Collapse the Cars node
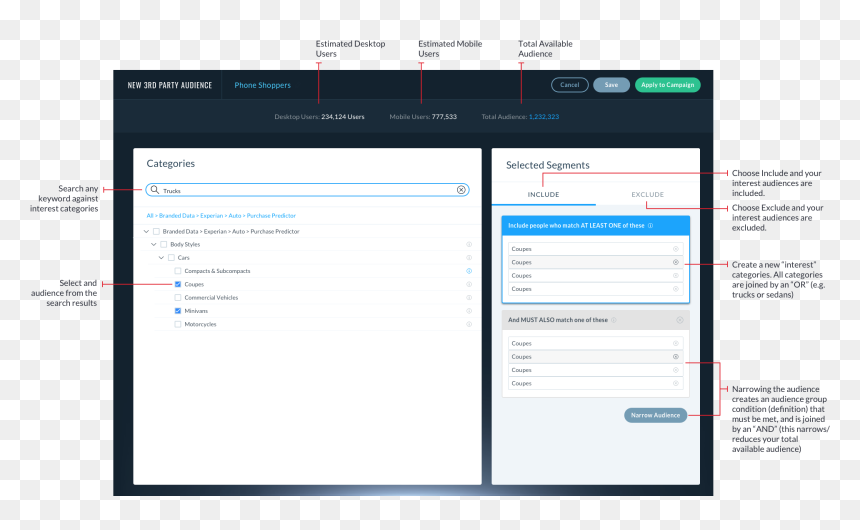 point(161,257)
